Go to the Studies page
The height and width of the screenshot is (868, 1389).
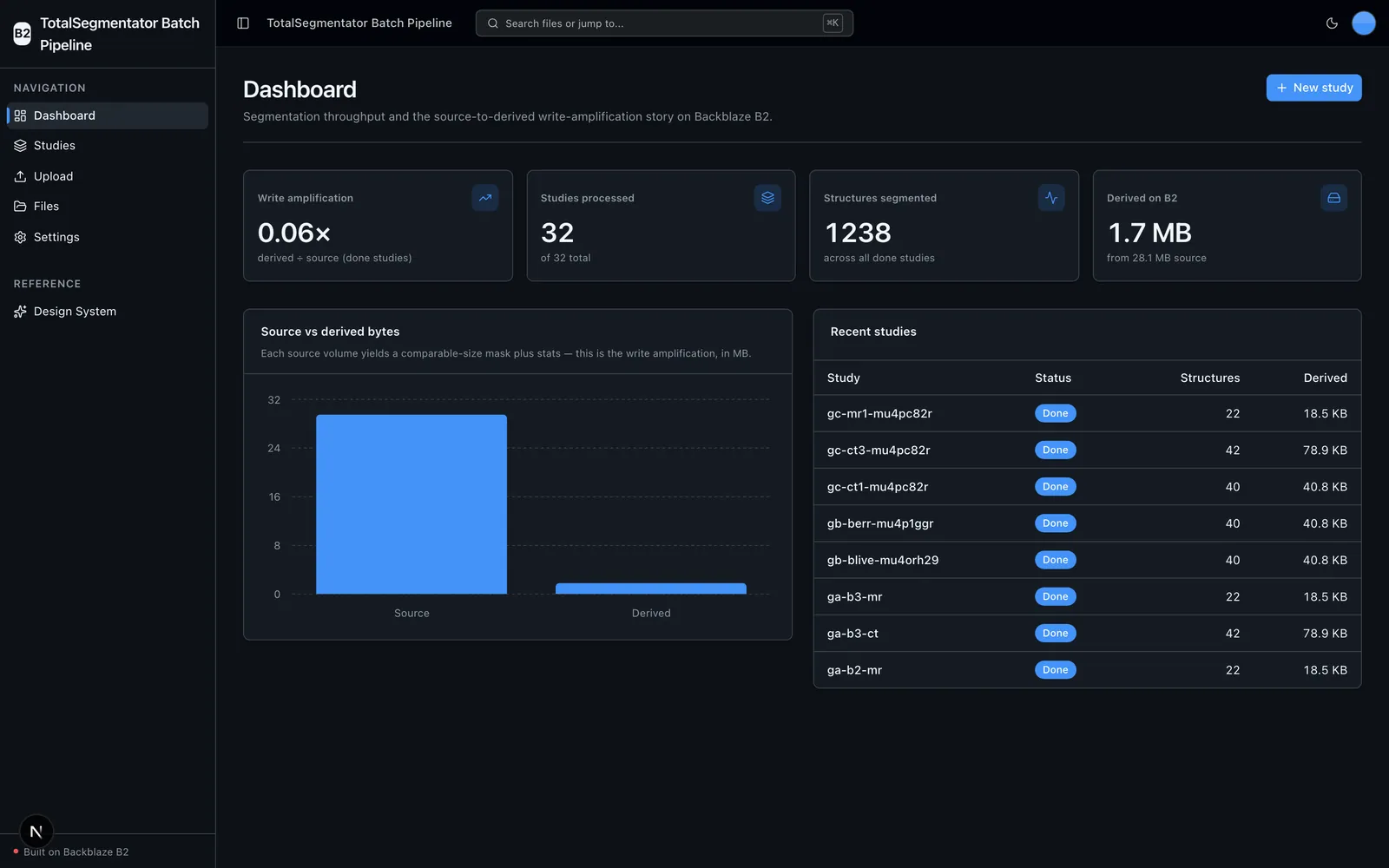pyautogui.click(x=108, y=146)
